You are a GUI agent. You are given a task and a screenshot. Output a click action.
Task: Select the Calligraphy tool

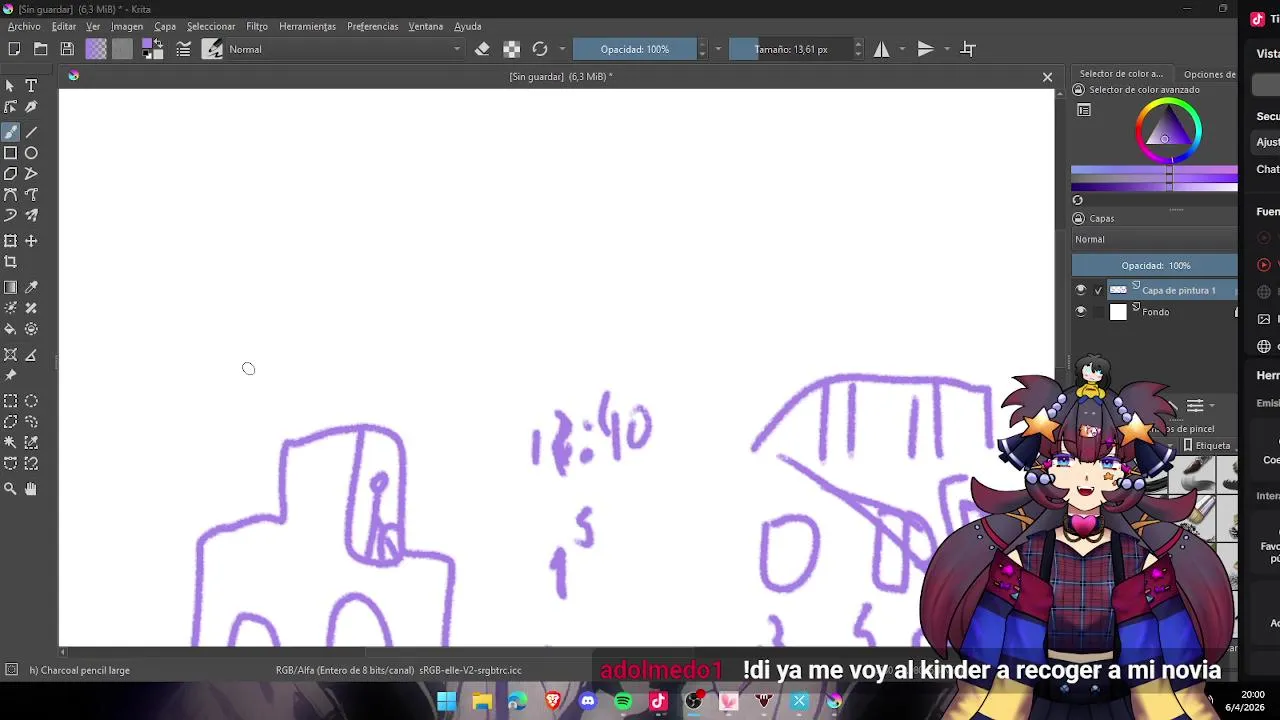click(31, 107)
